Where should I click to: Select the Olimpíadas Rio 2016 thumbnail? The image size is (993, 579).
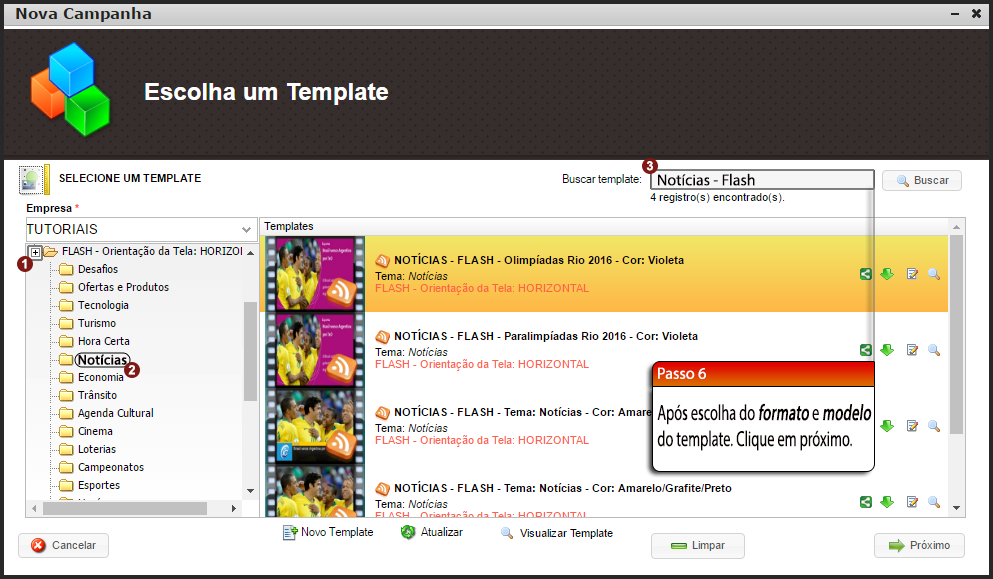tap(314, 275)
